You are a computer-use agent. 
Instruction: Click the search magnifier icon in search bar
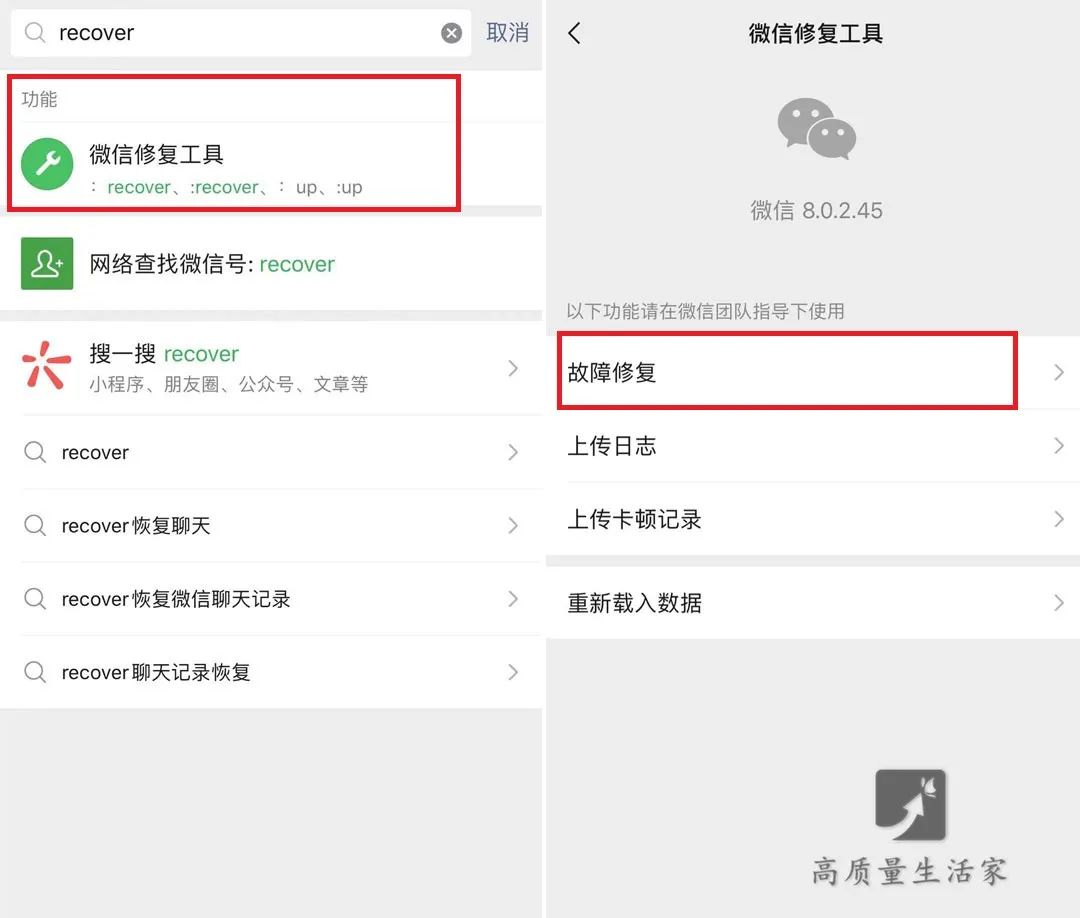pyautogui.click(x=34, y=32)
